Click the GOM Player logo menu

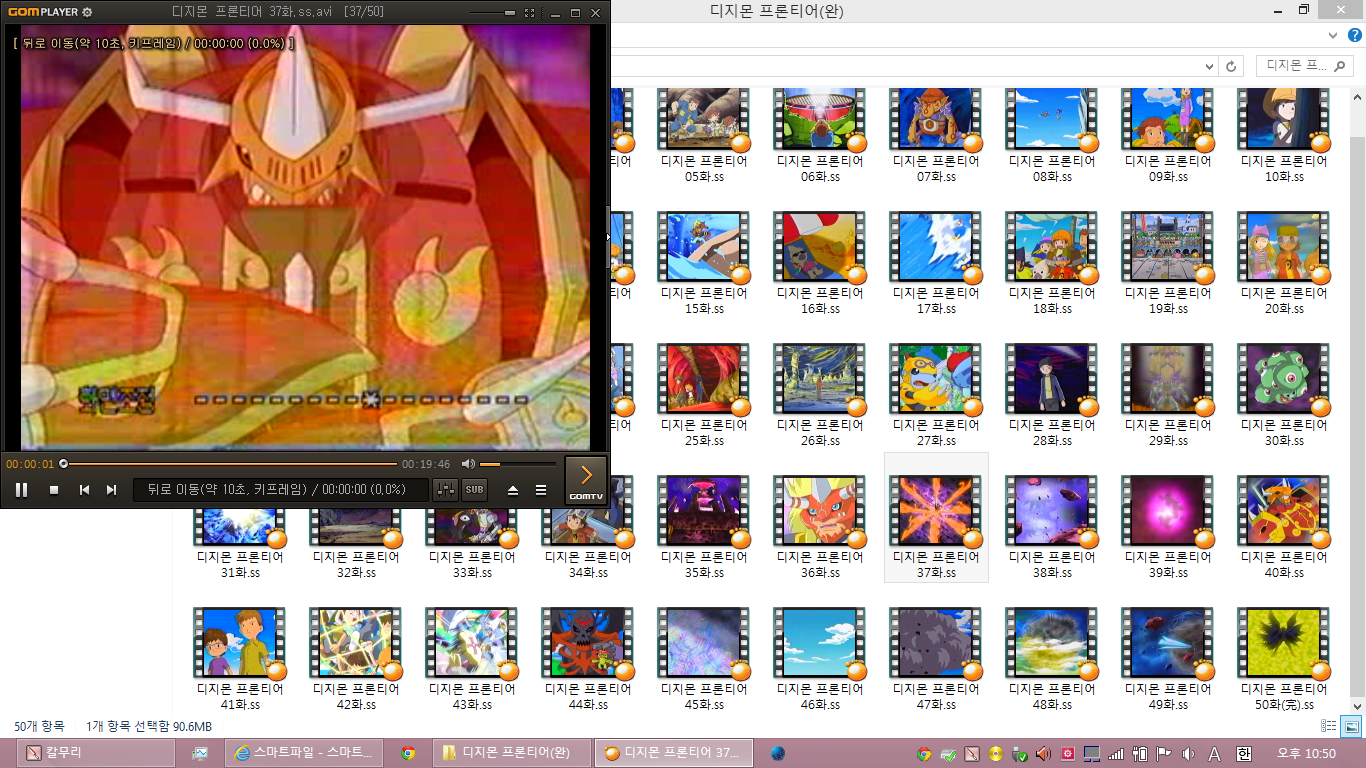coord(41,12)
